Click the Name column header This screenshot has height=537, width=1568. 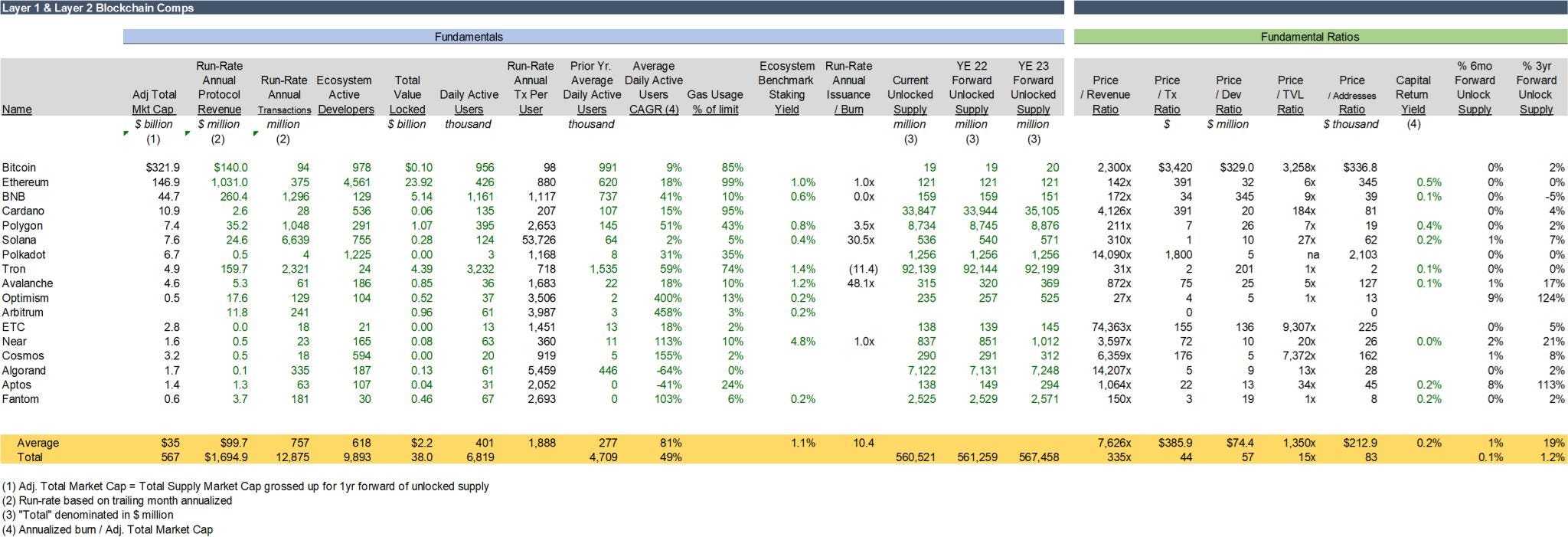point(17,110)
